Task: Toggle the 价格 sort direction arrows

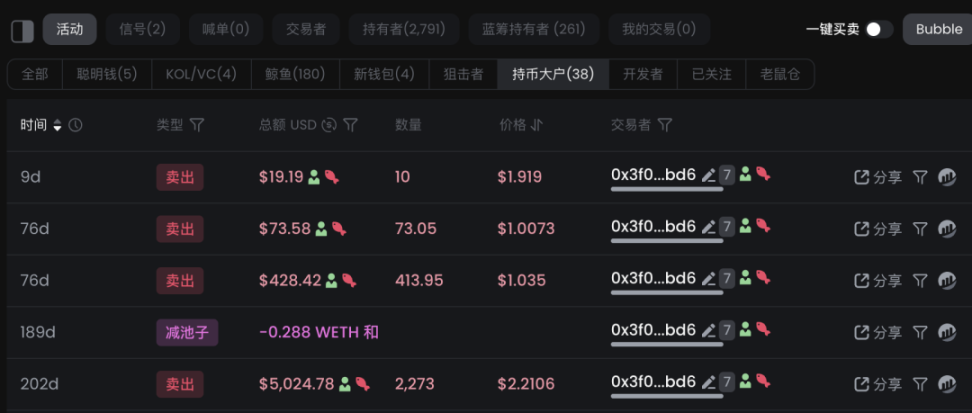Action: point(536,125)
